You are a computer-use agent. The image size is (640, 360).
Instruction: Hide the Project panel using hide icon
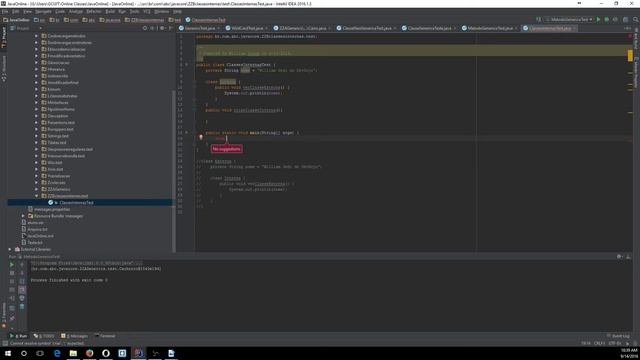171,28
